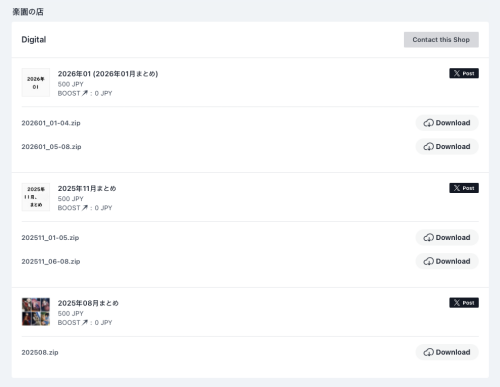The width and height of the screenshot is (500, 387).
Task: Download 202508.zip file
Action: 447,352
